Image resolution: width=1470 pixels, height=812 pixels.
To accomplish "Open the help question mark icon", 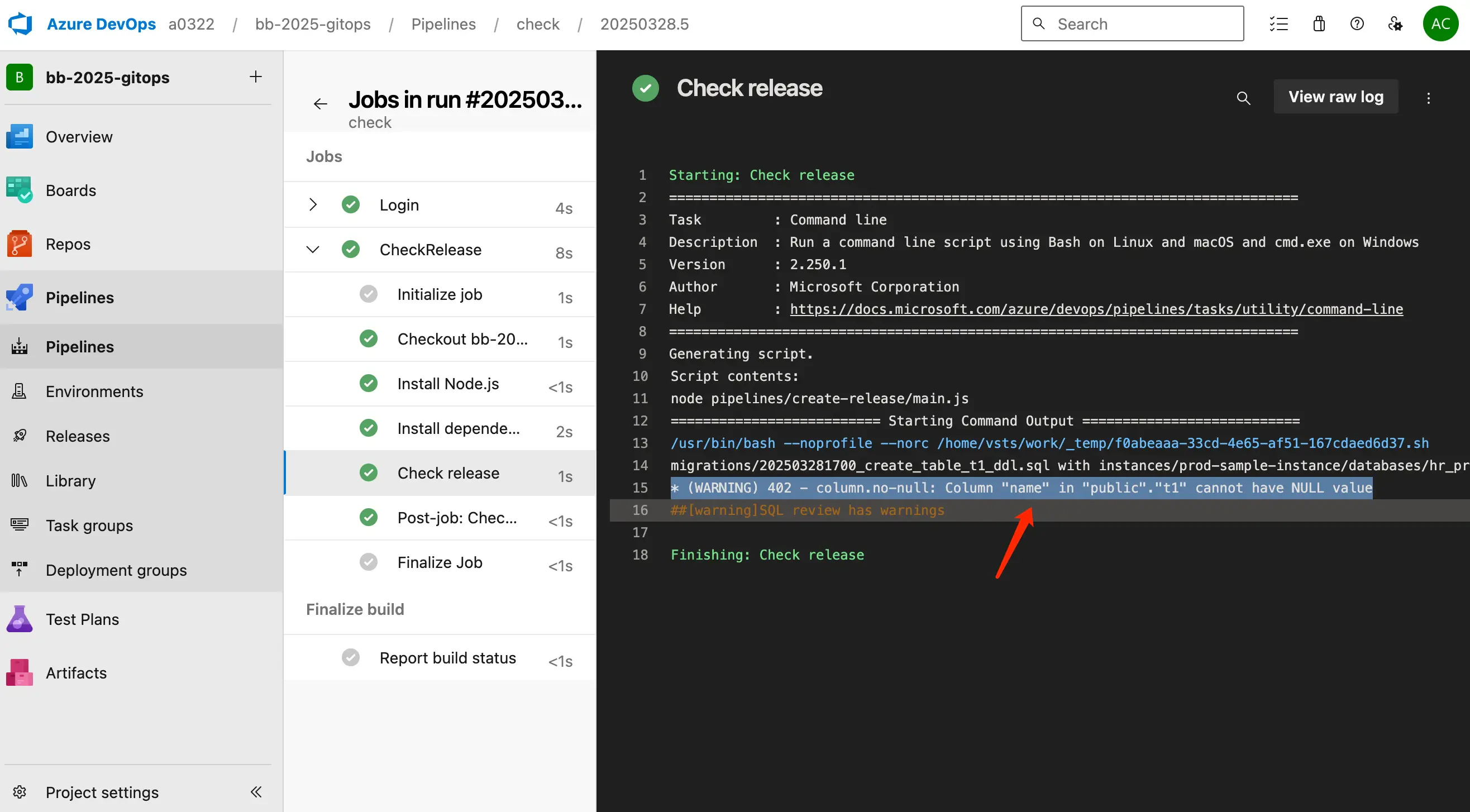I will [1357, 23].
